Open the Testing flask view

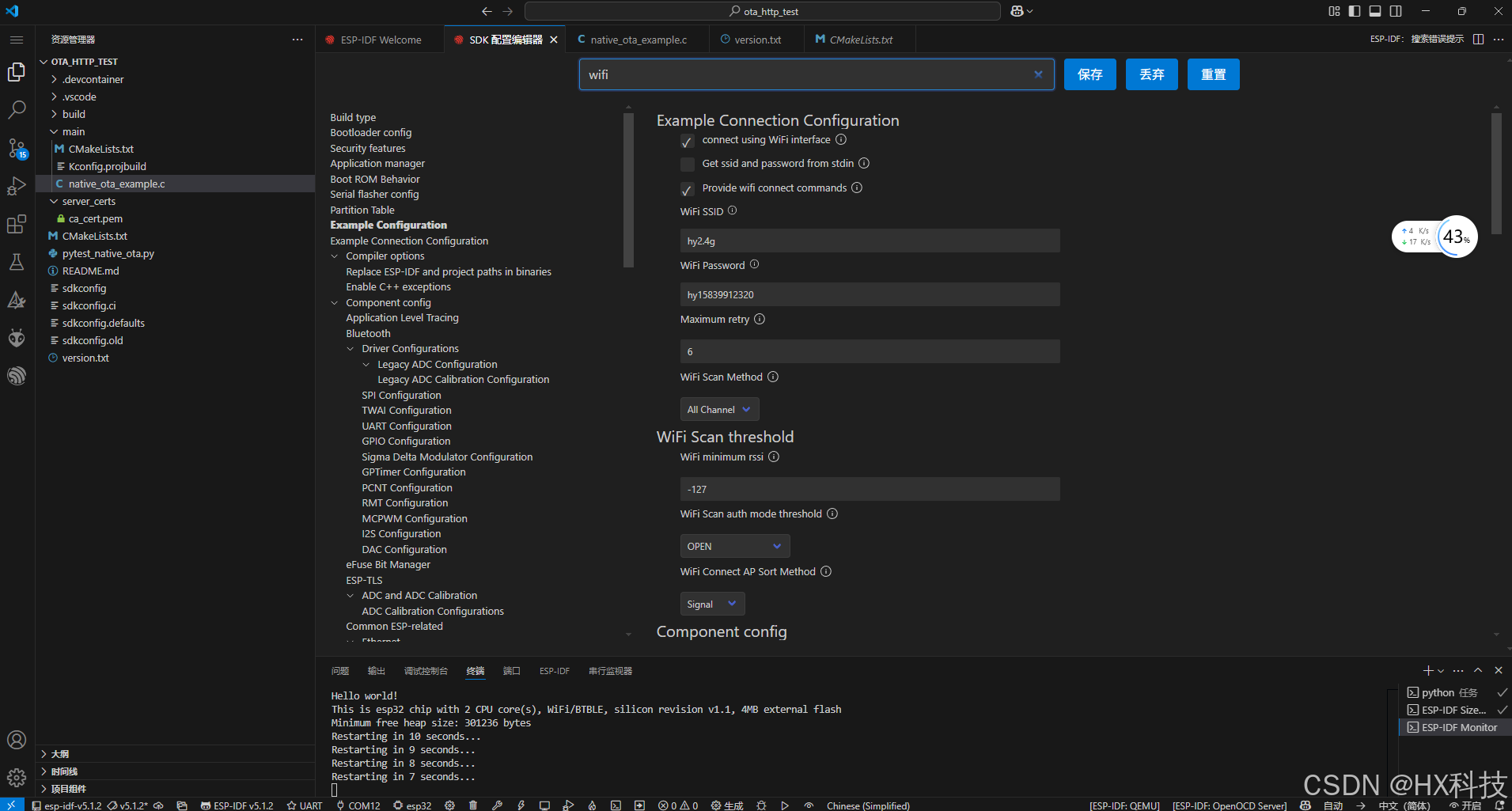click(x=17, y=262)
